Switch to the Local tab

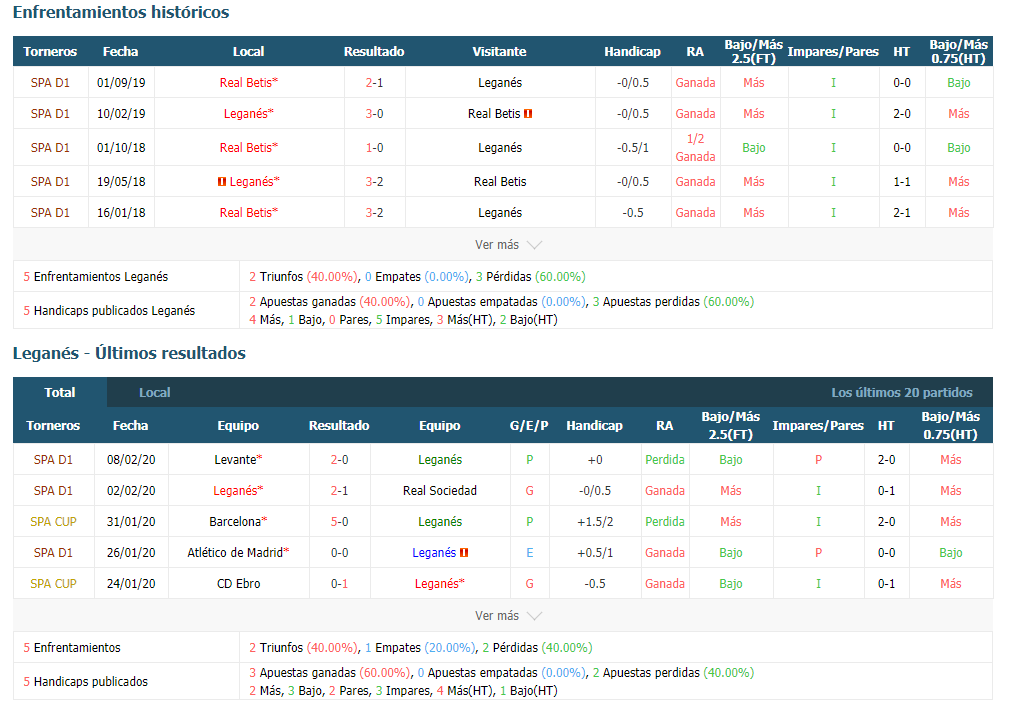154,392
